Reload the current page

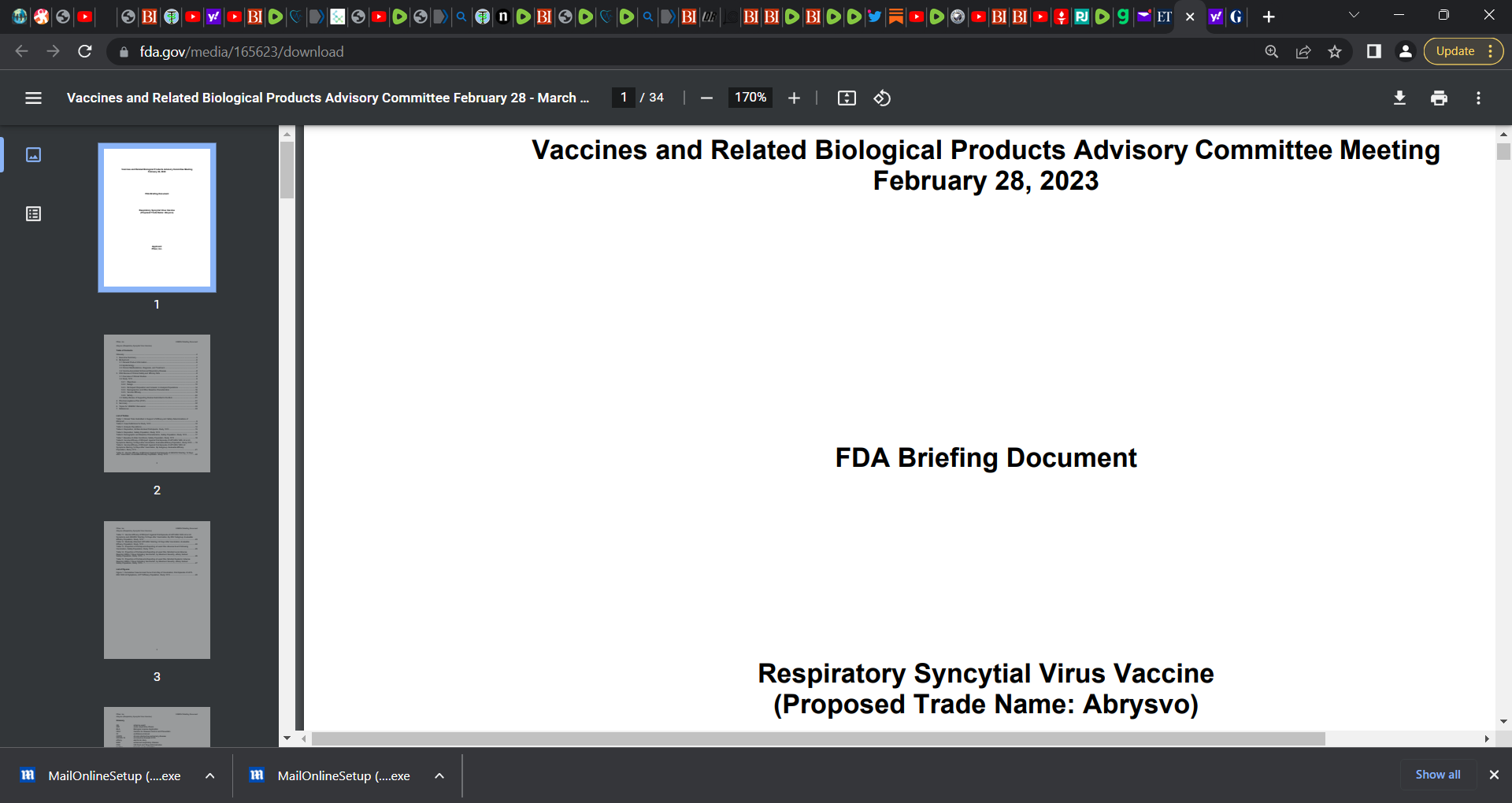click(x=85, y=51)
